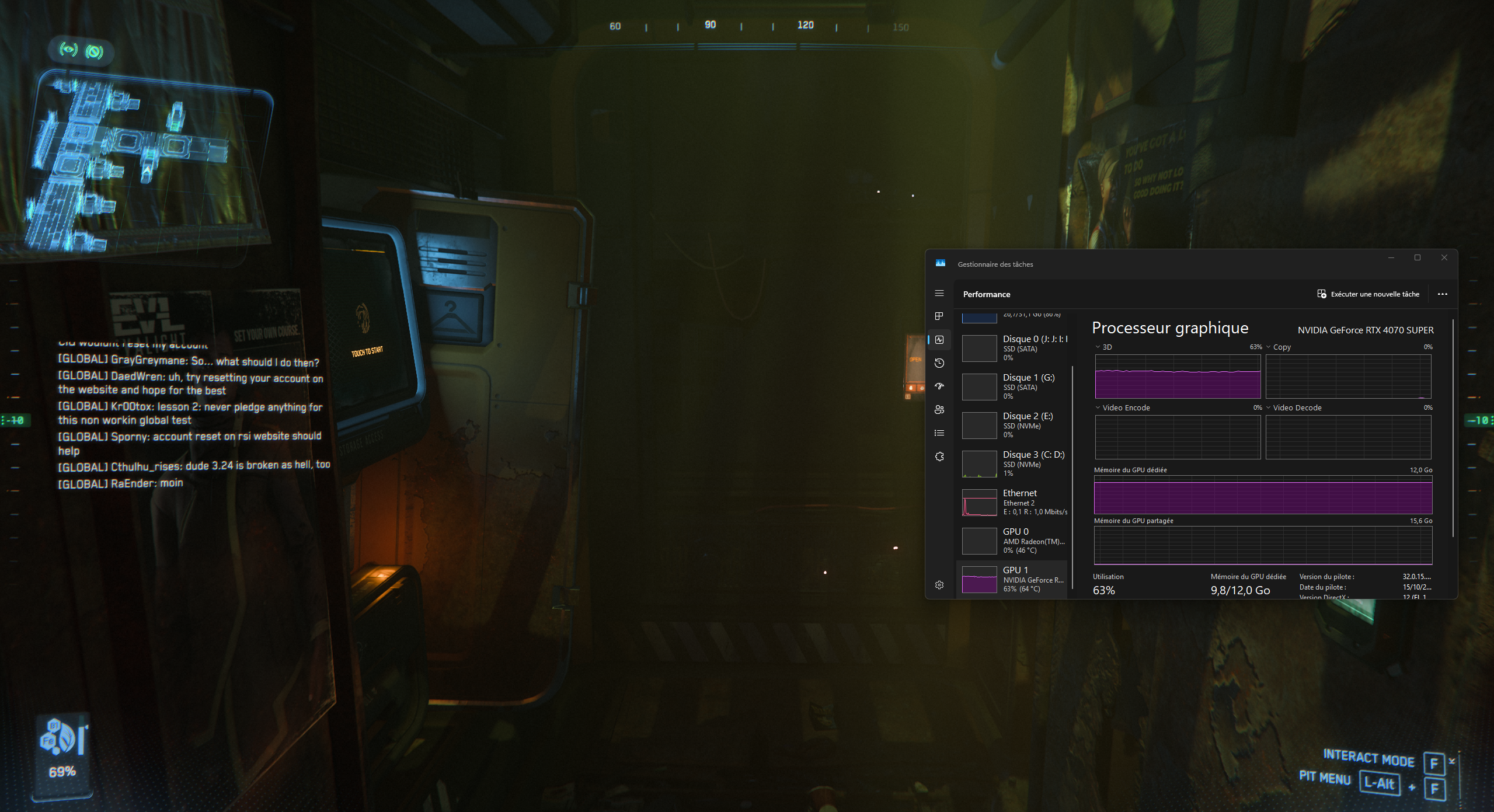Click the Copy engine usage graph
The width and height of the screenshot is (1494, 812).
[1348, 377]
